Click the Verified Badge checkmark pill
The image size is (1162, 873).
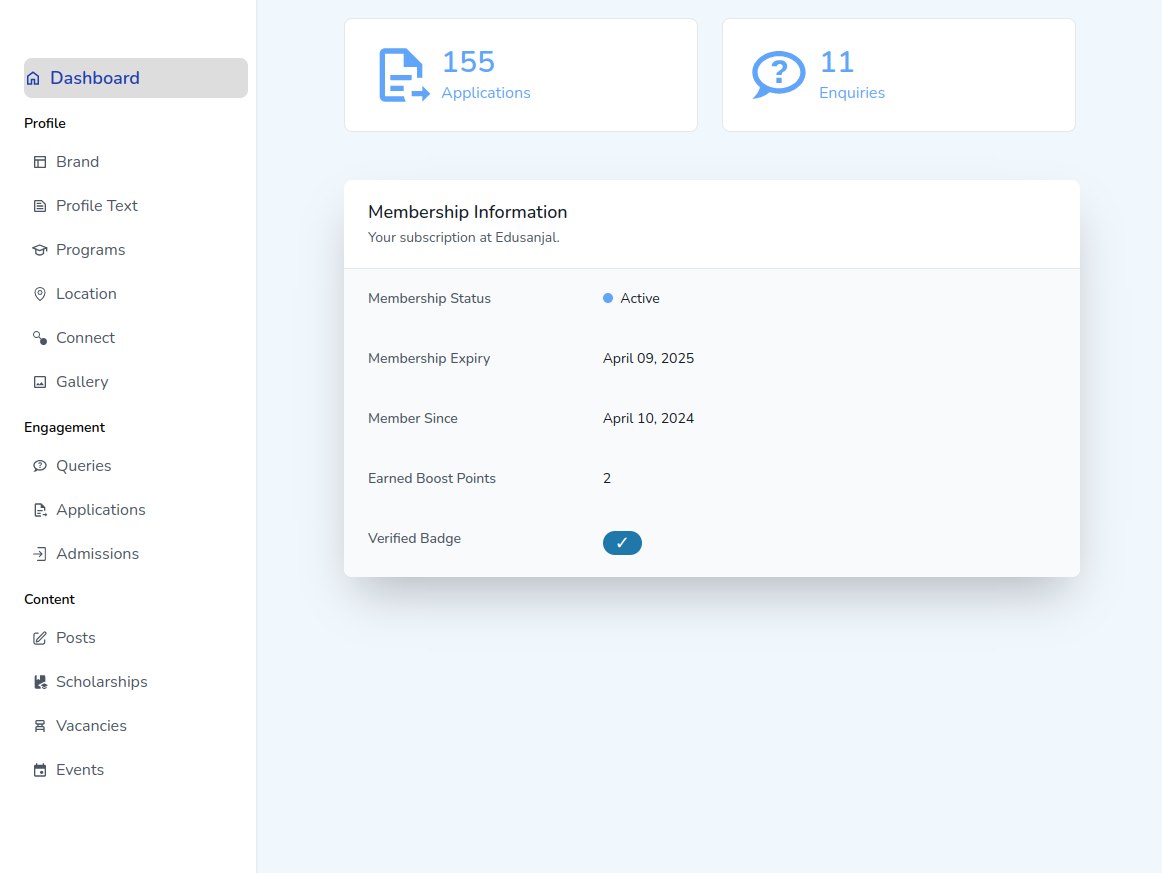[x=622, y=543]
